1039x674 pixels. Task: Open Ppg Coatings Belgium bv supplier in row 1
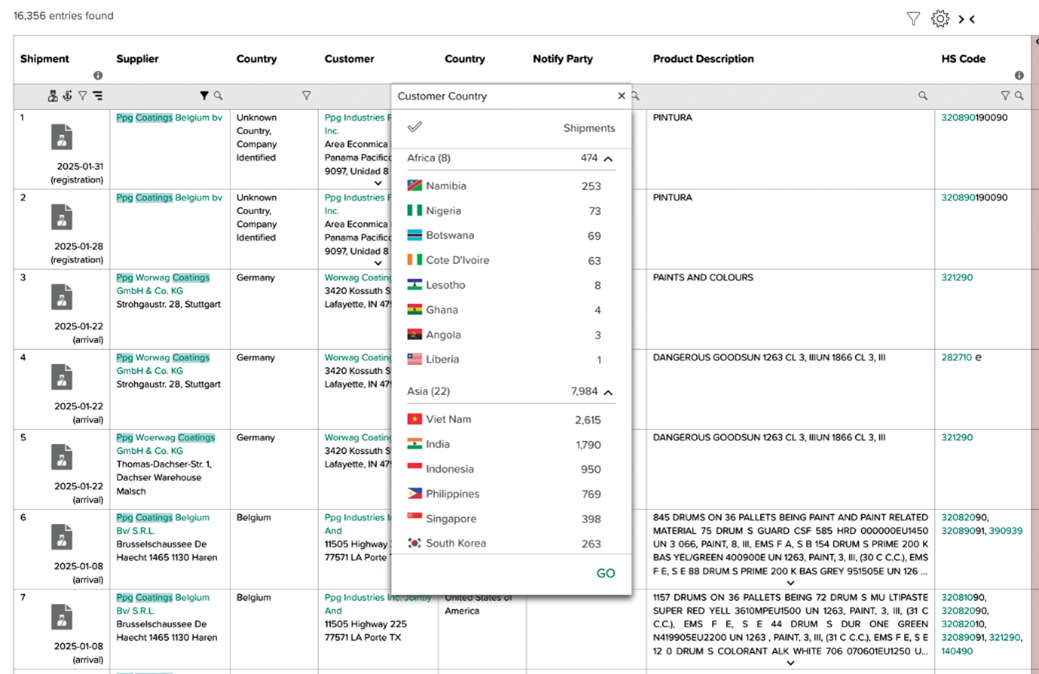(x=169, y=117)
